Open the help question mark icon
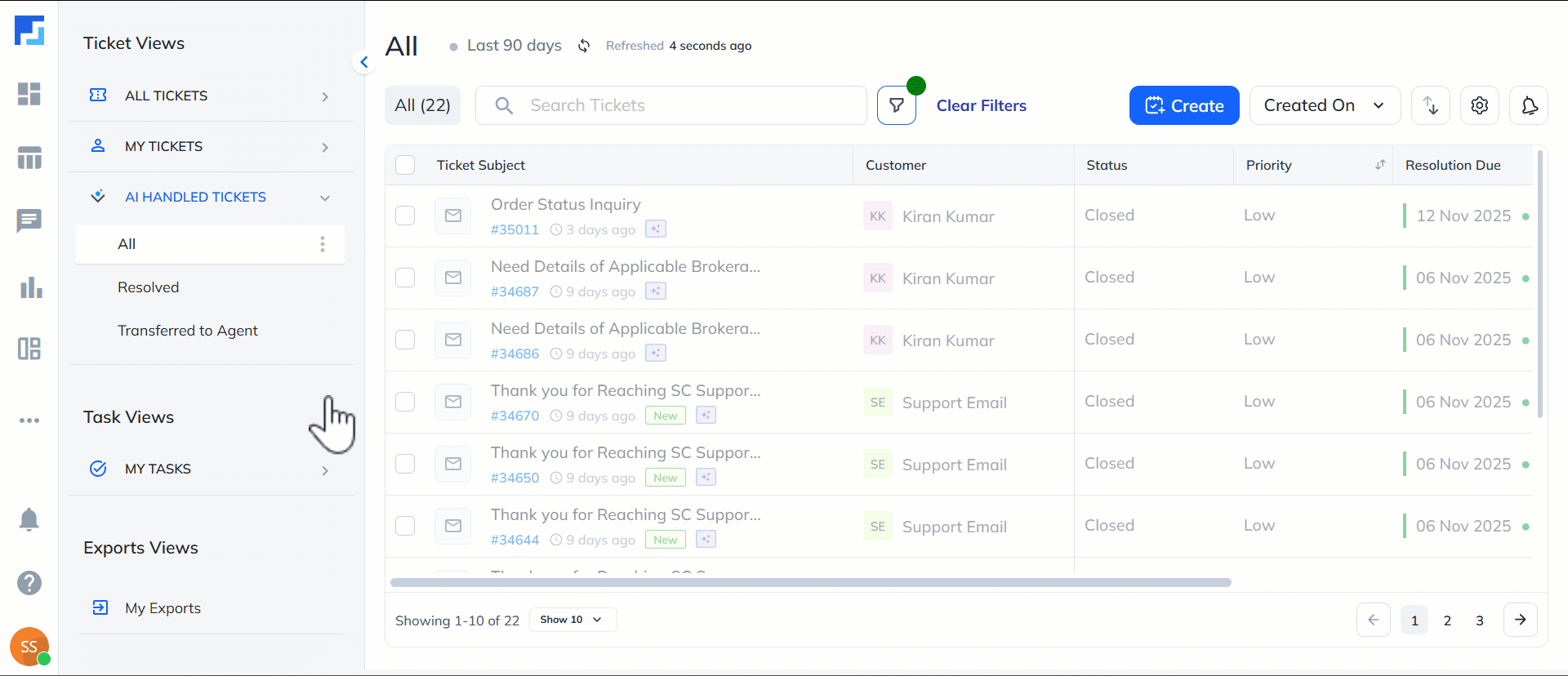1568x676 pixels. [x=29, y=583]
